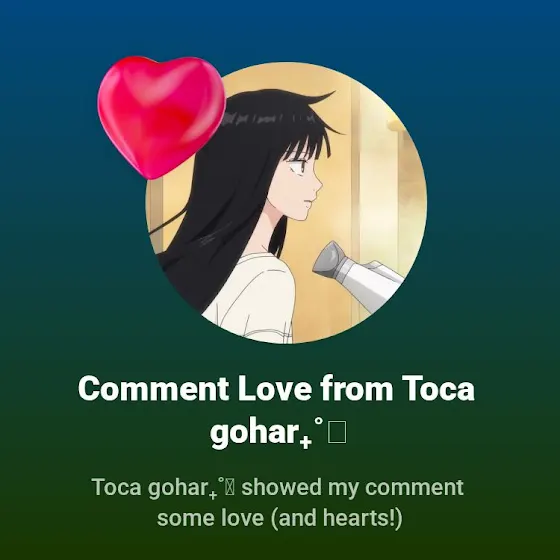560x560 pixels.
Task: Tap the word "Toca" in the heading
Action: coord(438,389)
